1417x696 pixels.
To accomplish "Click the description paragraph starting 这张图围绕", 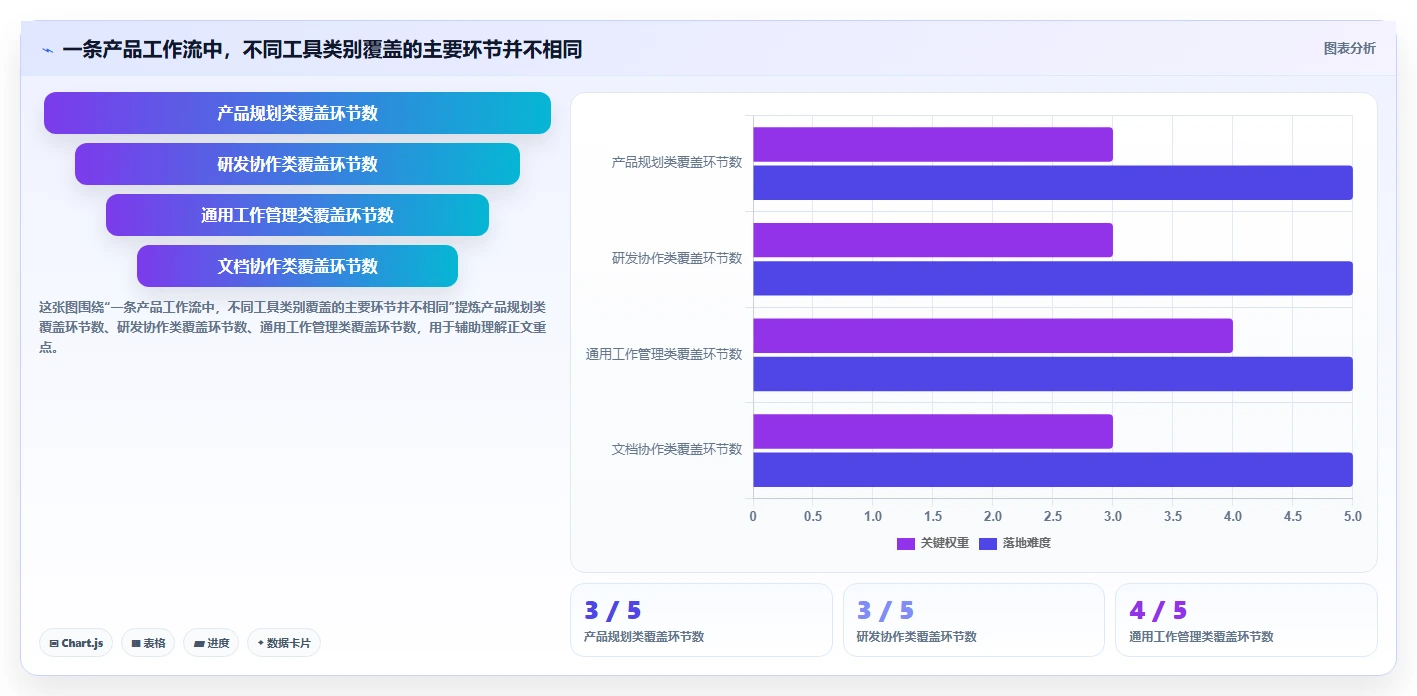I will 292,327.
